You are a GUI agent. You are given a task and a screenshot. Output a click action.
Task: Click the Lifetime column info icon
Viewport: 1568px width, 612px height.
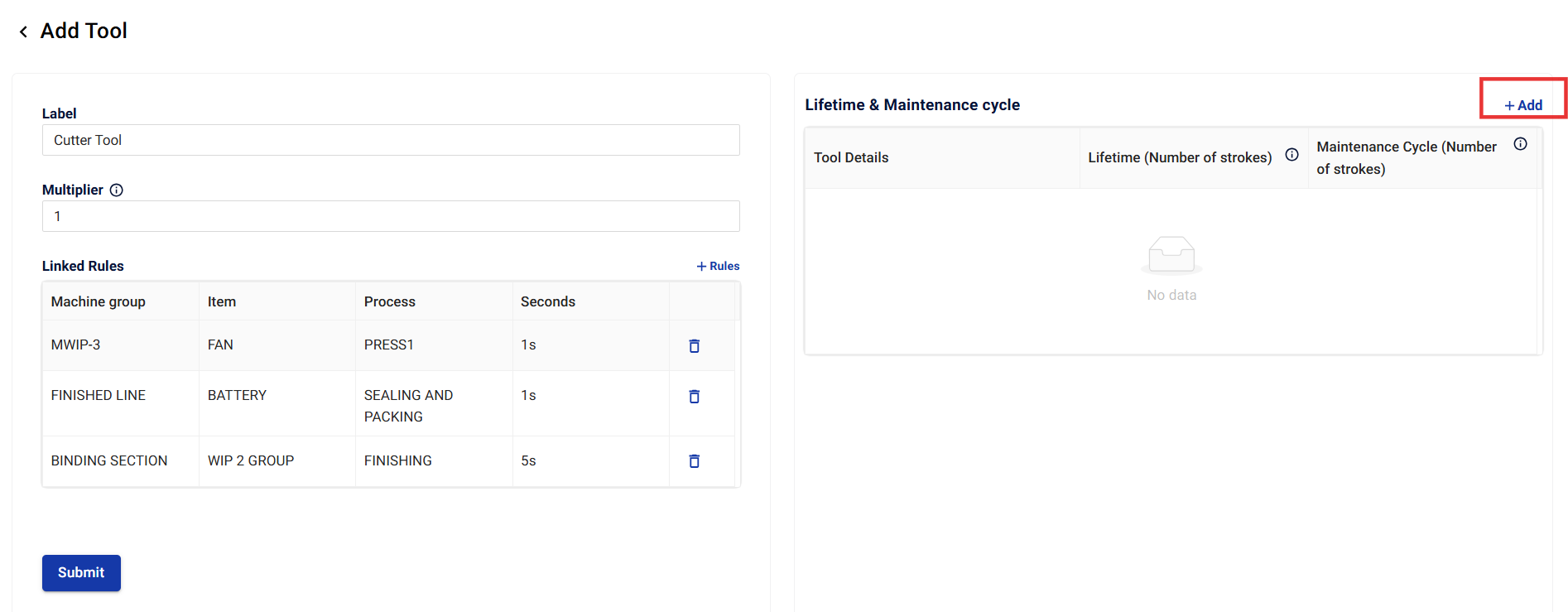coord(1291,155)
